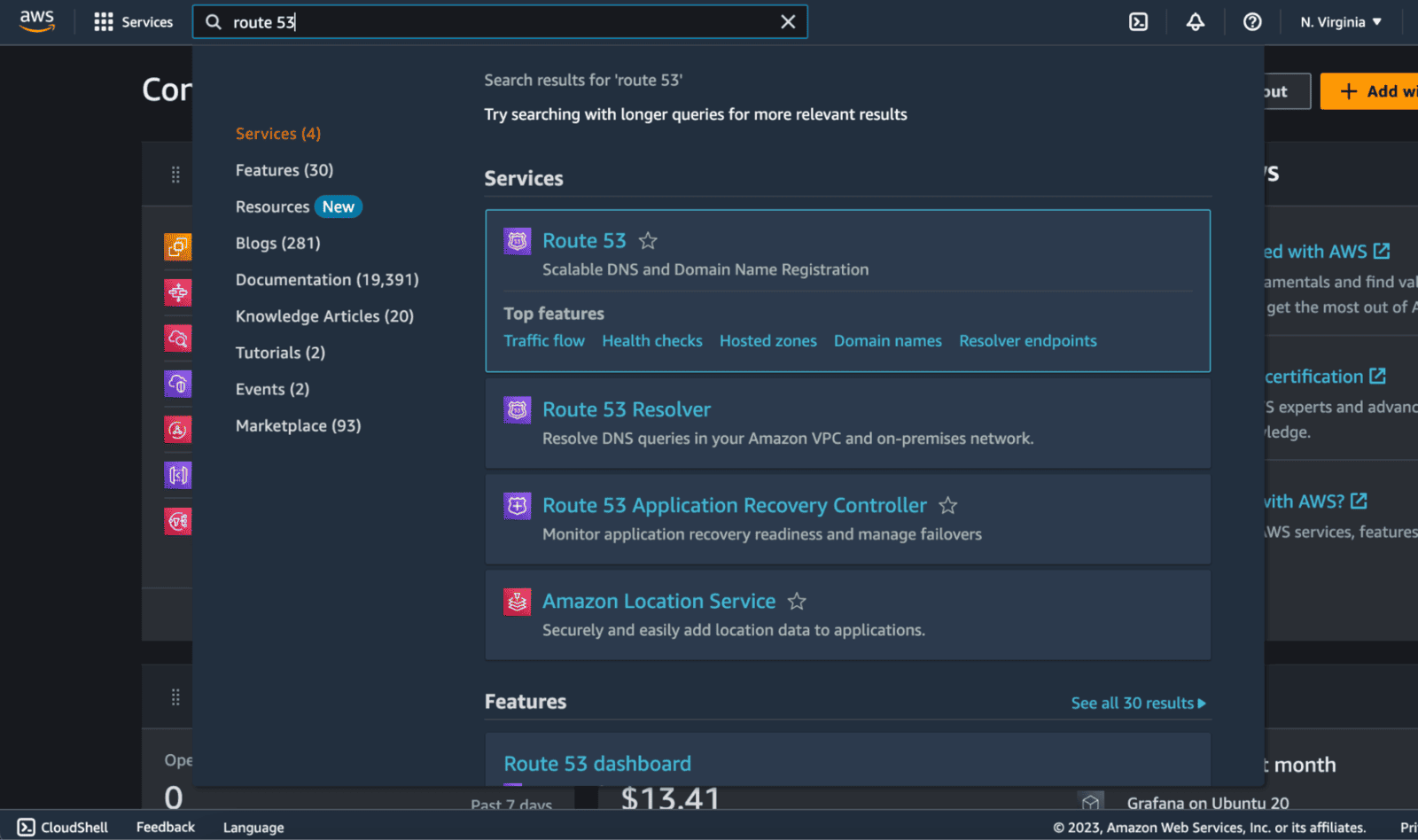Open the Route 53 dashboard link

tap(596, 764)
